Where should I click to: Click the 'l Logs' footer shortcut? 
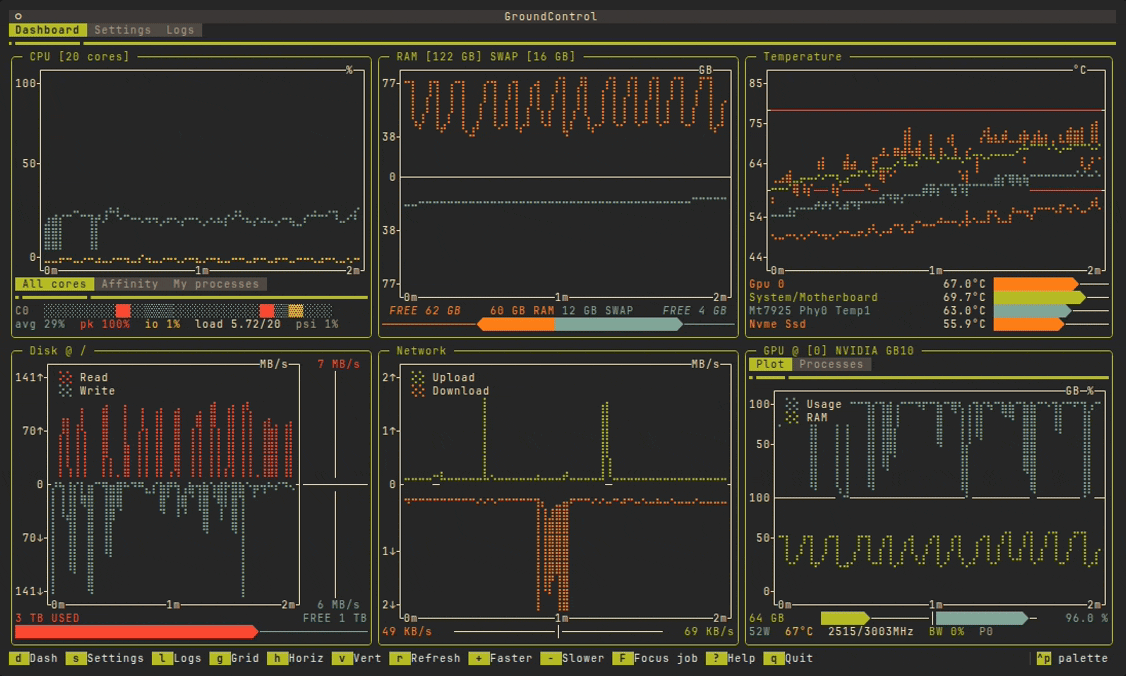[x=177, y=658]
